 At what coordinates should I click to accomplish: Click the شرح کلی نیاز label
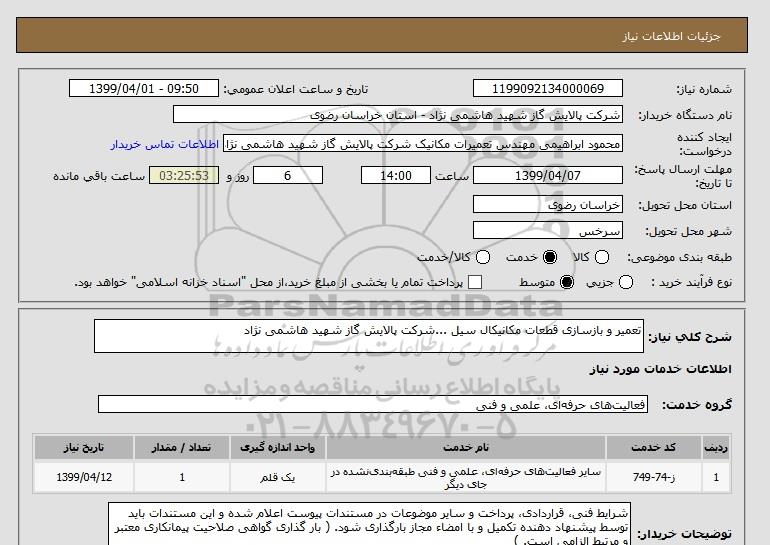click(690, 337)
